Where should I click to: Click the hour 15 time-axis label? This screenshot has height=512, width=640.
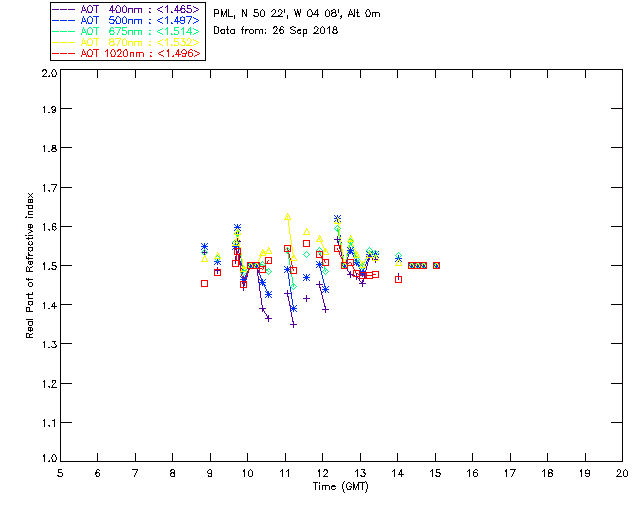click(435, 473)
